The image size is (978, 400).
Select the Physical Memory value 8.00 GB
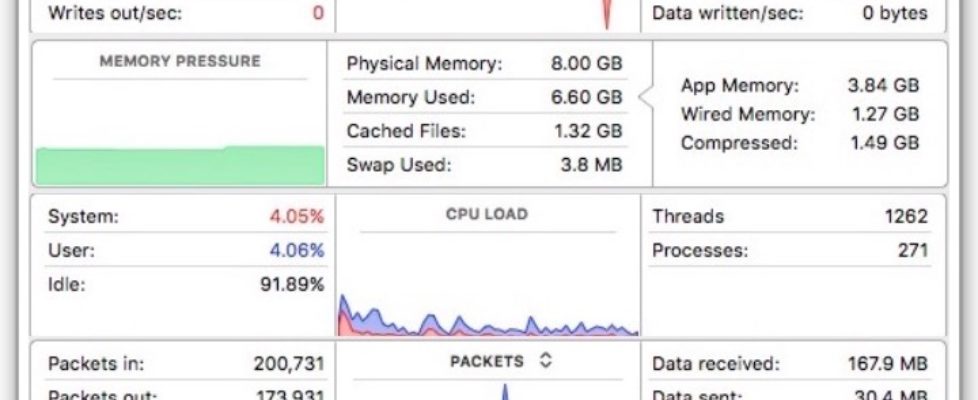pyautogui.click(x=586, y=64)
